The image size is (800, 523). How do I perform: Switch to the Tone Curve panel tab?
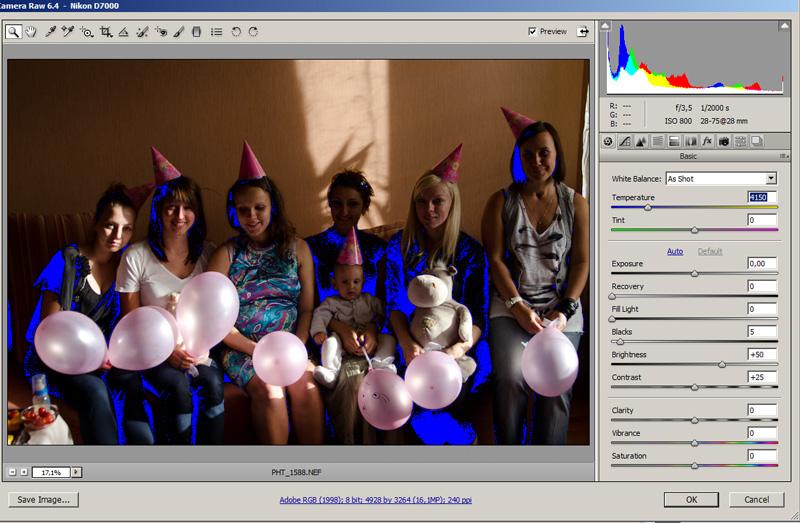tap(624, 141)
